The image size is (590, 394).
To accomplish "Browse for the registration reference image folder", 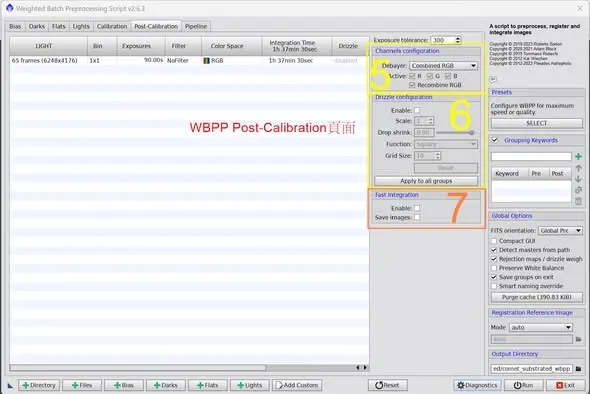I will click(x=578, y=339).
